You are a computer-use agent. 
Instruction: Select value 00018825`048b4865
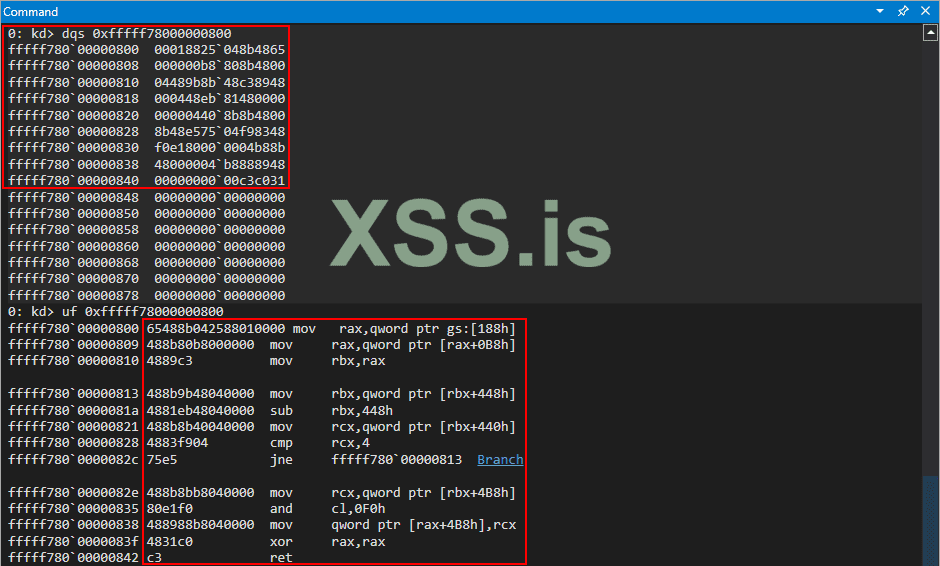[219, 50]
